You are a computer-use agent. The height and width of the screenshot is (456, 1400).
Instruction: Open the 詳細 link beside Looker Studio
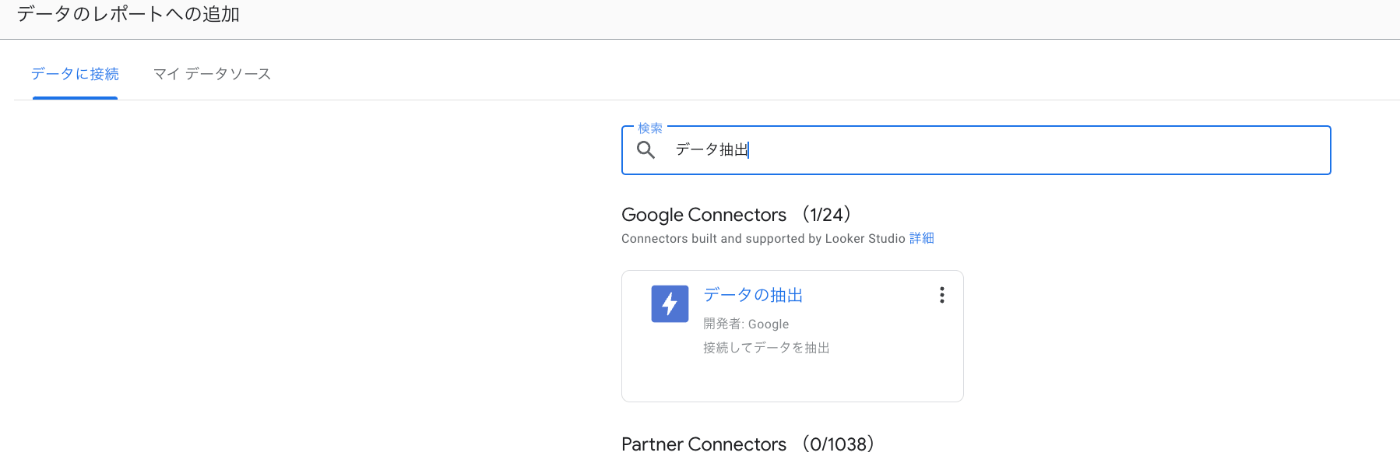coord(921,239)
